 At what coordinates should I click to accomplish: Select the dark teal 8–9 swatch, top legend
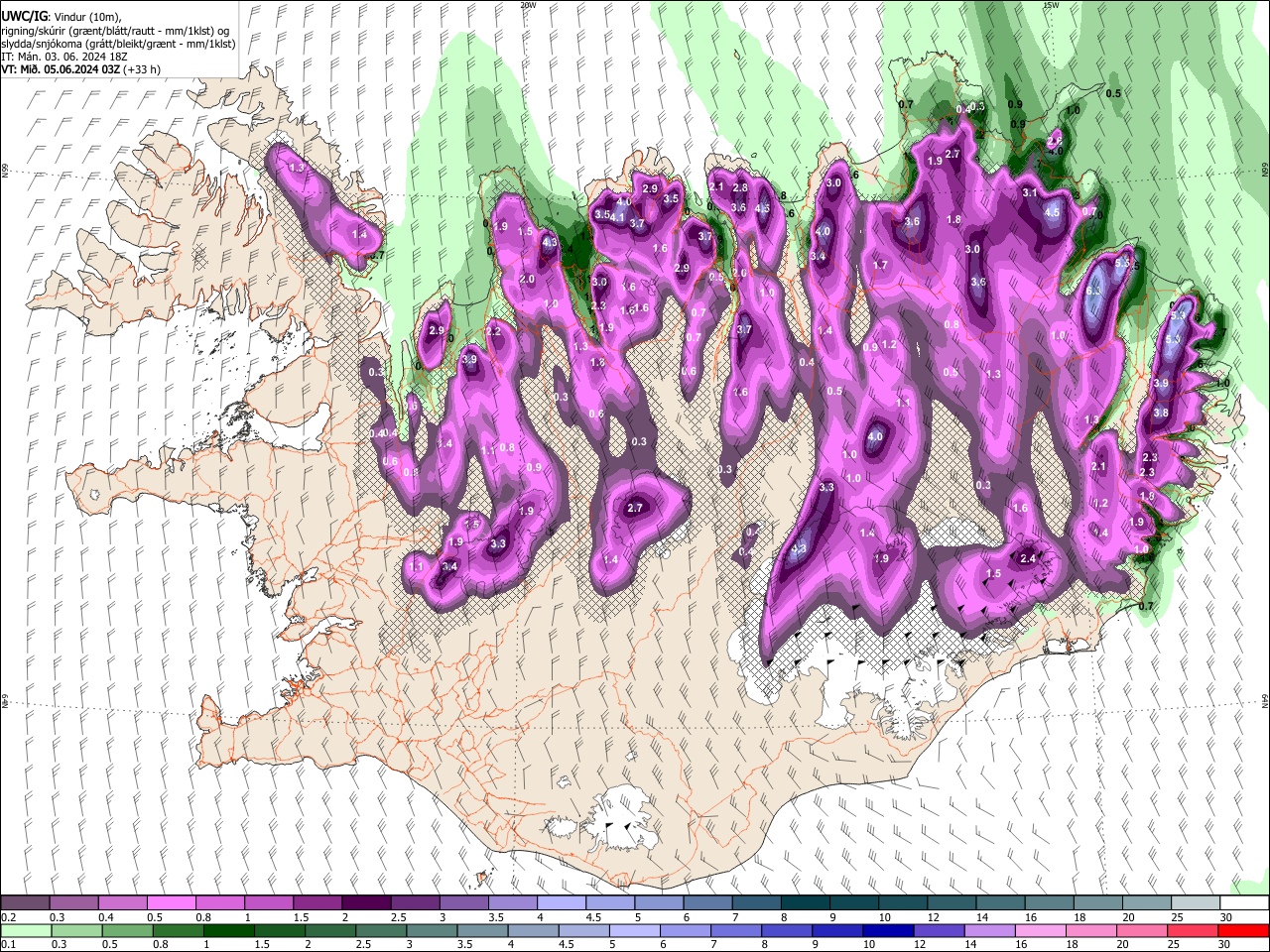pyautogui.click(x=805, y=903)
